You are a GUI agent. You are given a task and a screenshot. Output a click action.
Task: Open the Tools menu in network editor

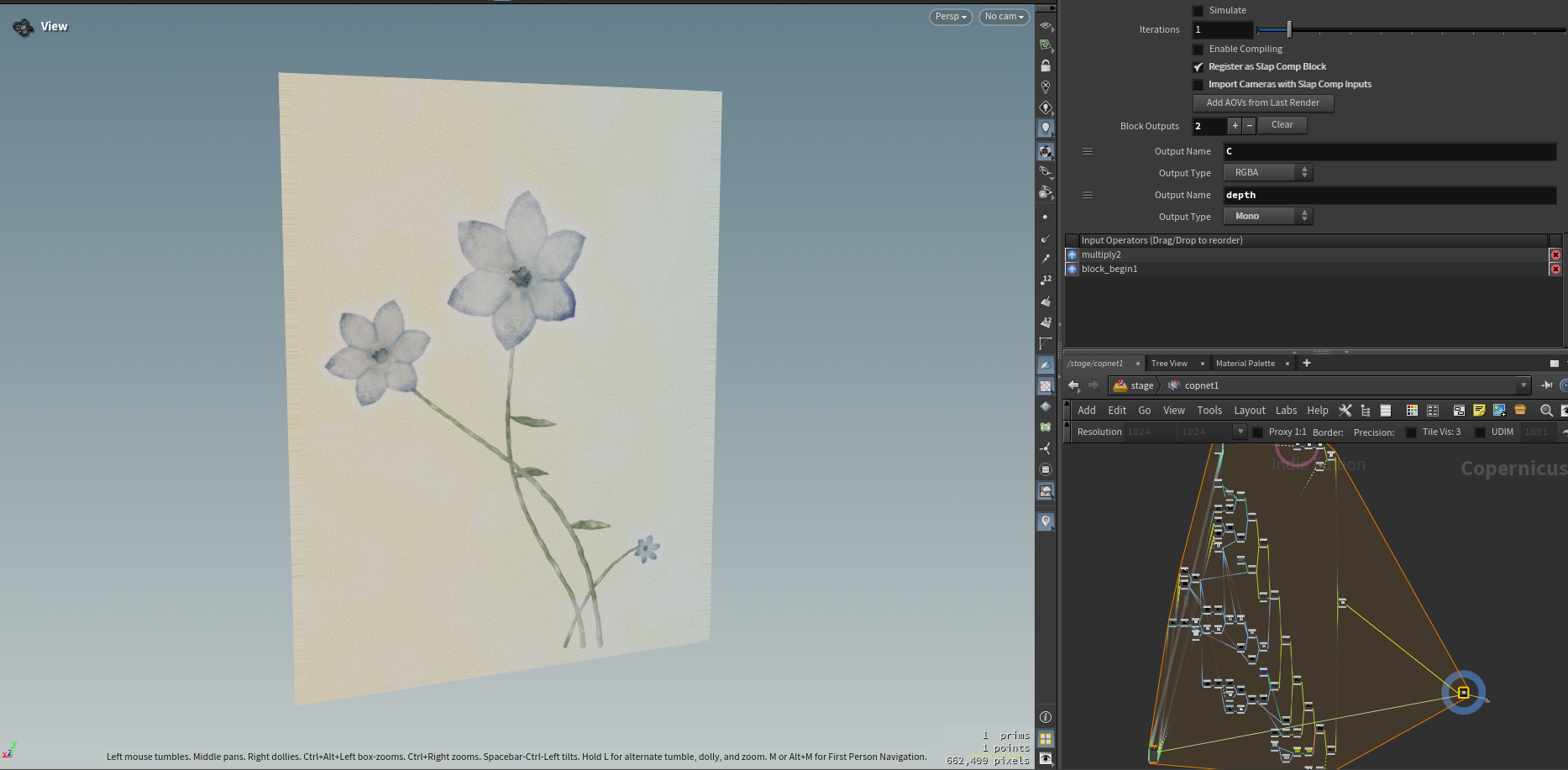tap(1209, 411)
